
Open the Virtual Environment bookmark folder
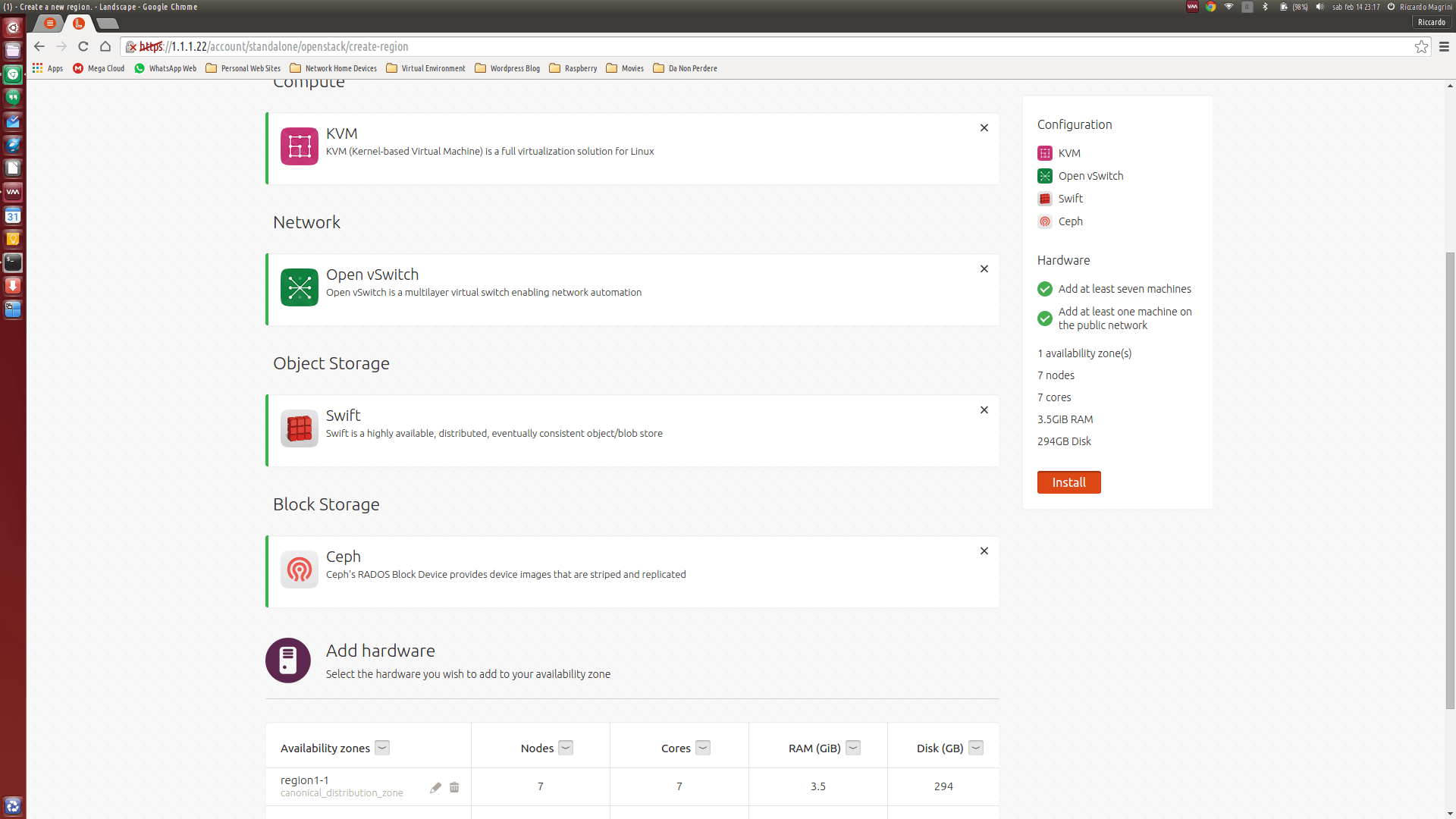(425, 68)
